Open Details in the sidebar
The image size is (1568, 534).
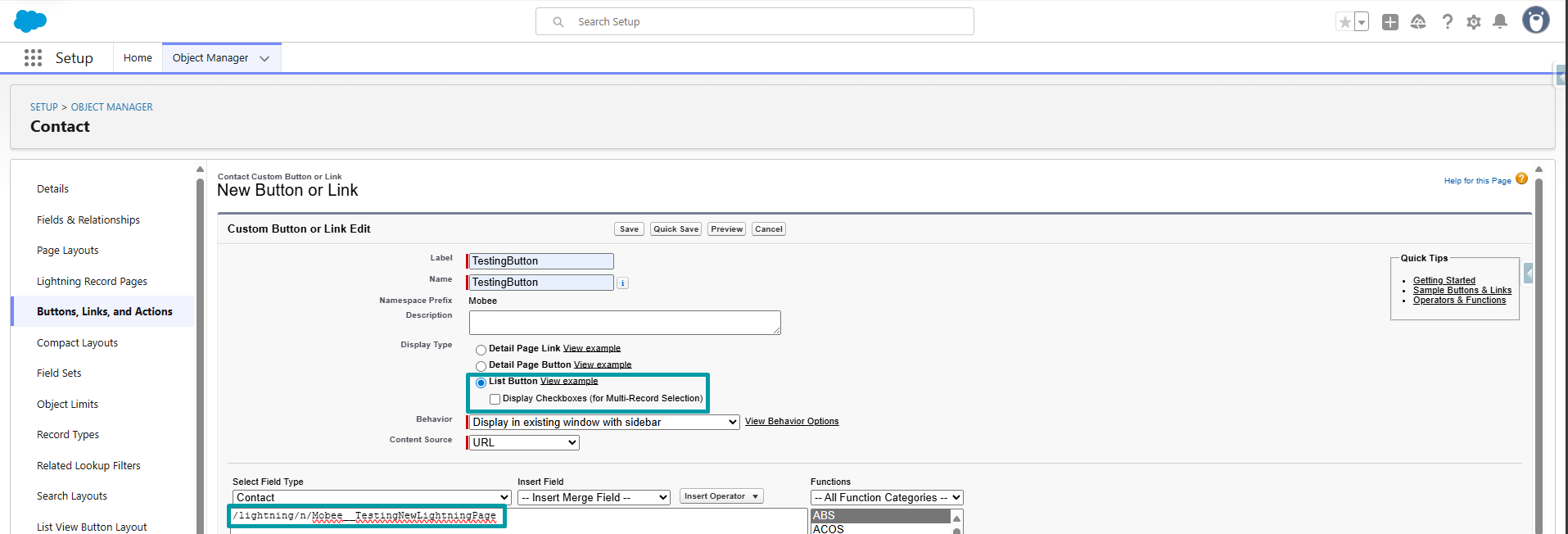53,189
